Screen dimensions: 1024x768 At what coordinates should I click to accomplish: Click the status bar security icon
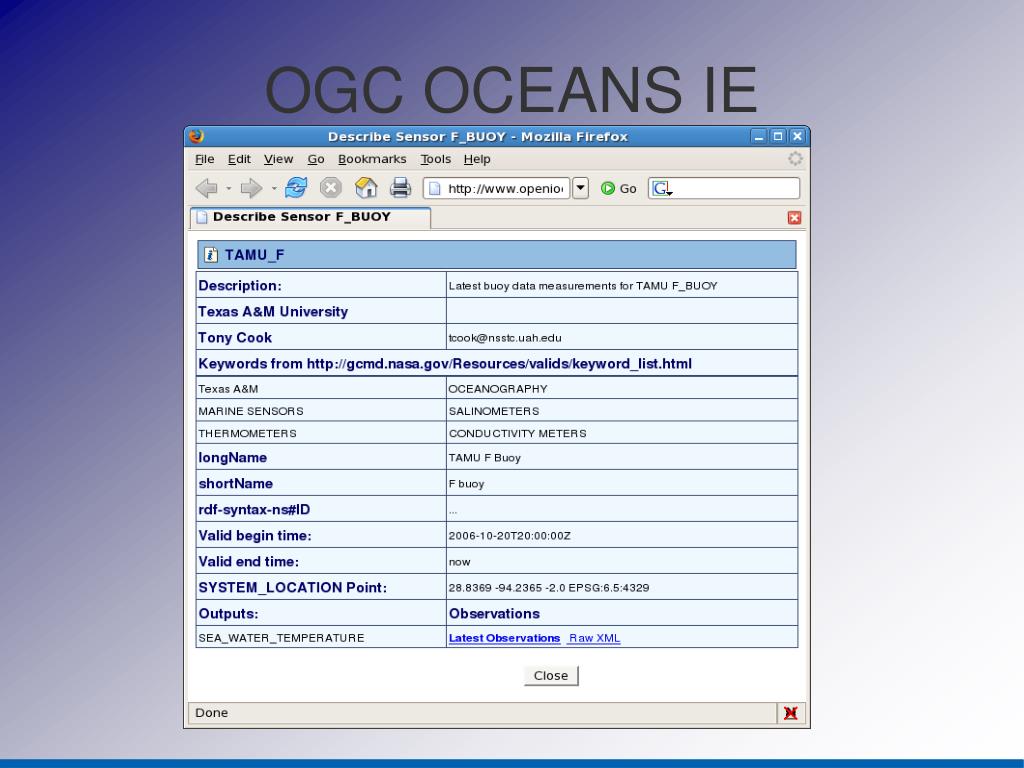[791, 712]
